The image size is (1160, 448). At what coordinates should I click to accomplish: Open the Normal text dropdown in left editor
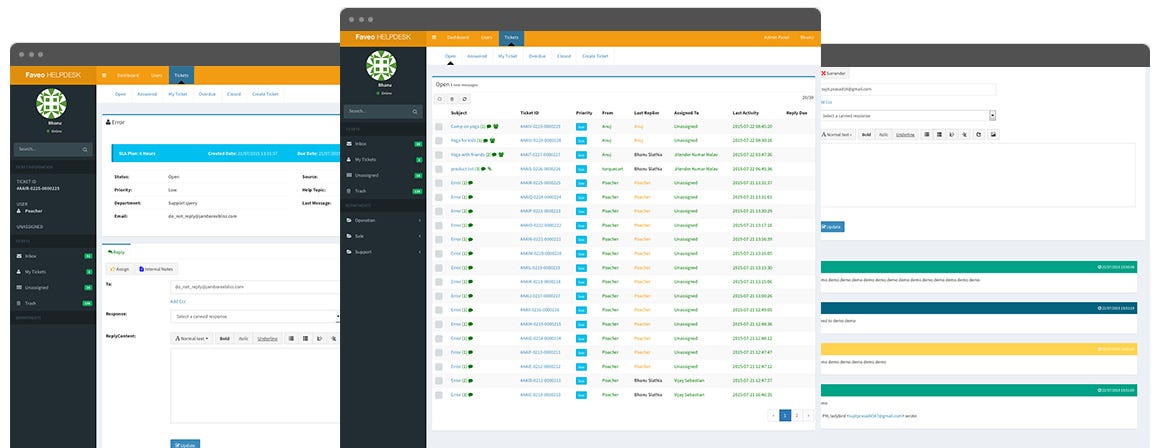[192, 339]
